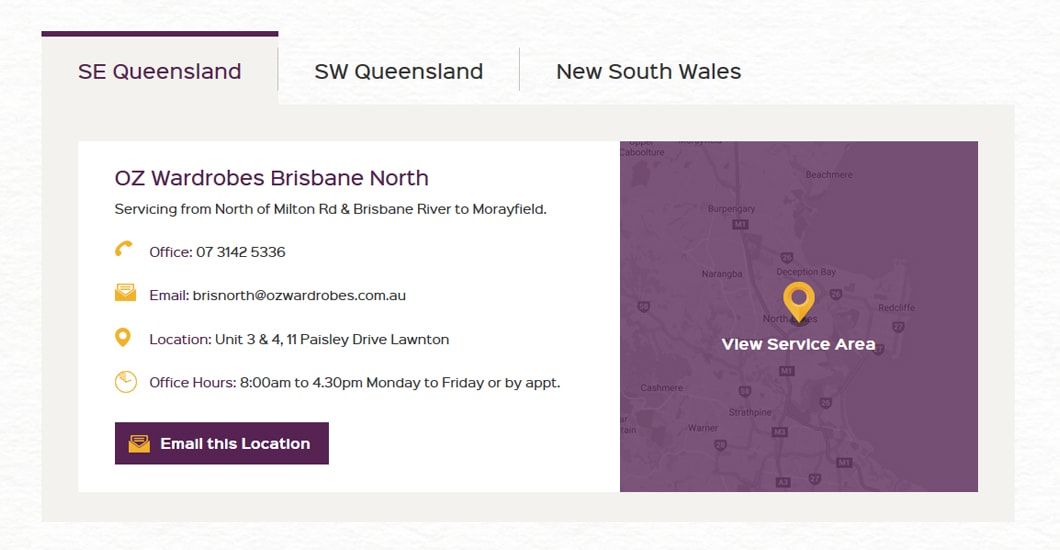Click Beachmere label on the map
This screenshot has height=550, width=1060.
click(x=829, y=174)
